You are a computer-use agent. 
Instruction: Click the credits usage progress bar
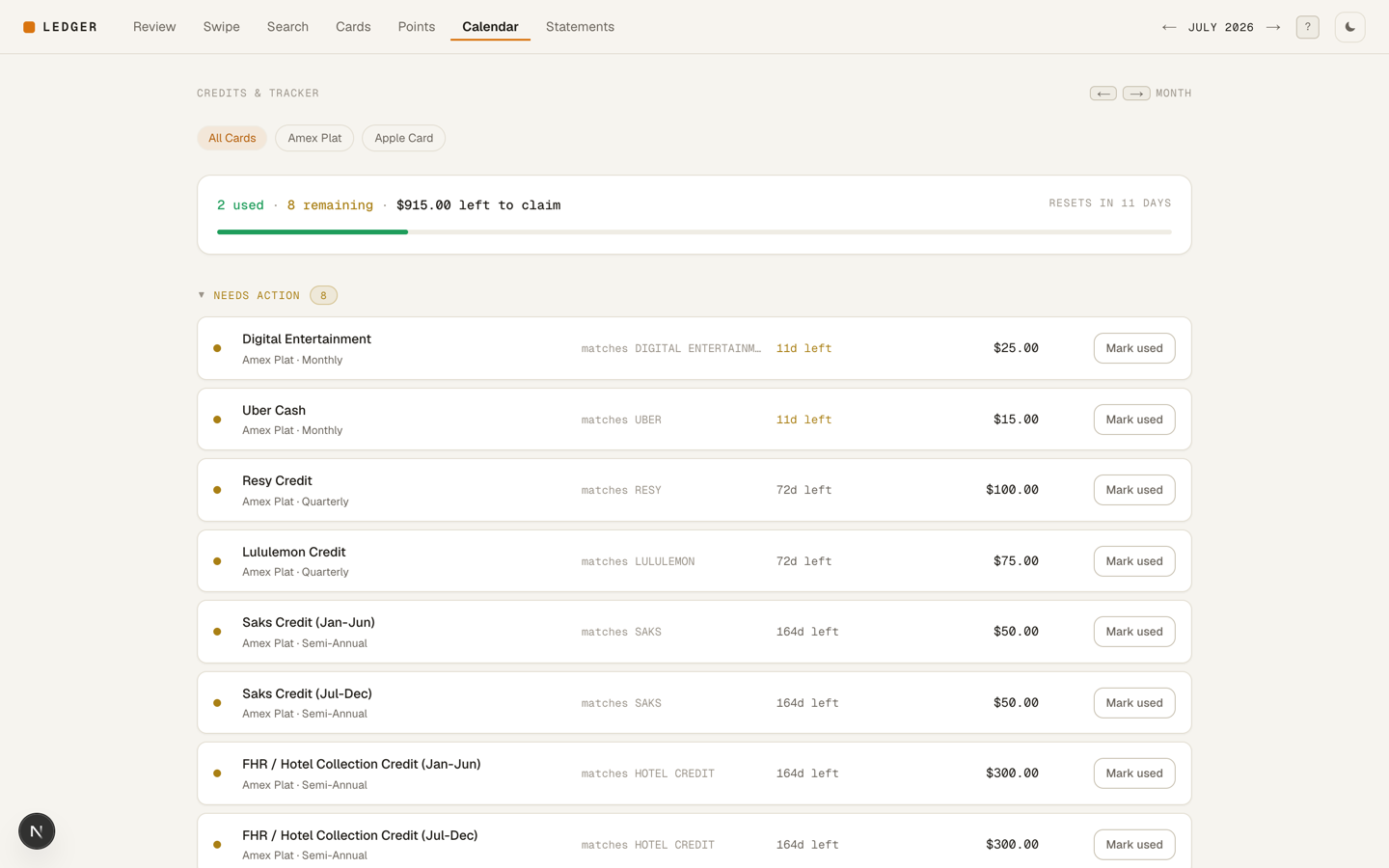[x=694, y=232]
